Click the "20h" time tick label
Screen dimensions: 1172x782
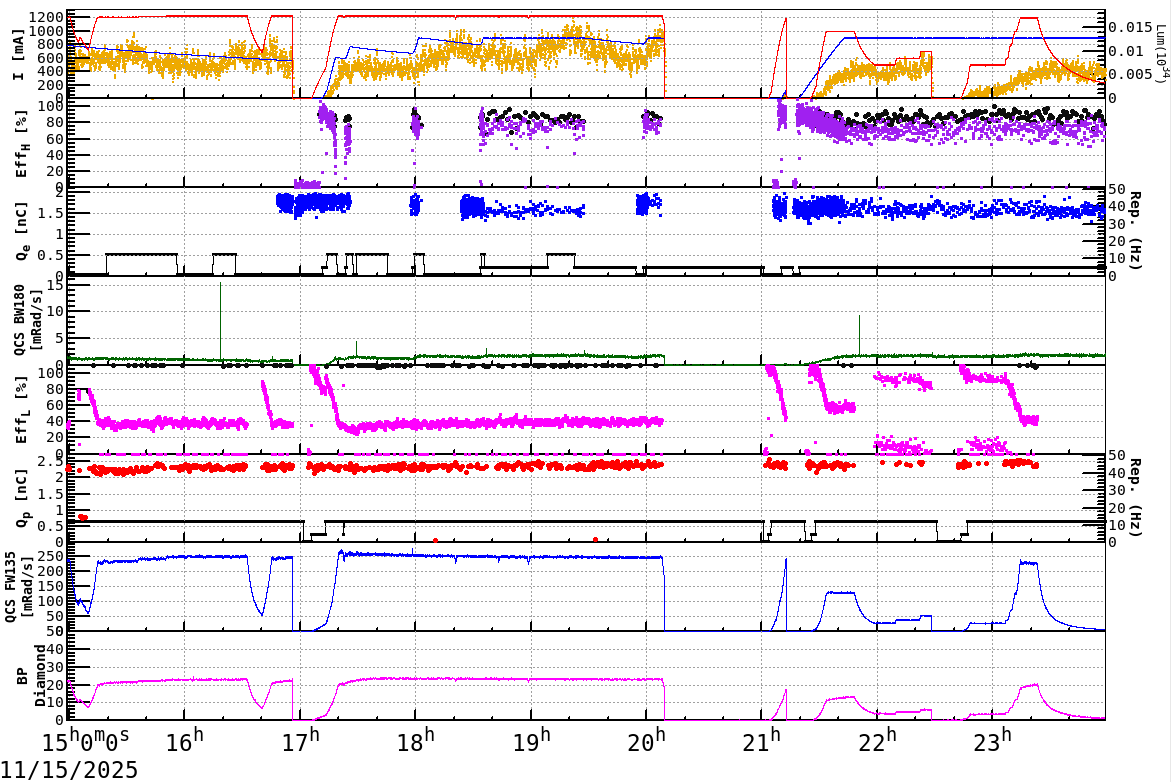pyautogui.click(x=646, y=741)
